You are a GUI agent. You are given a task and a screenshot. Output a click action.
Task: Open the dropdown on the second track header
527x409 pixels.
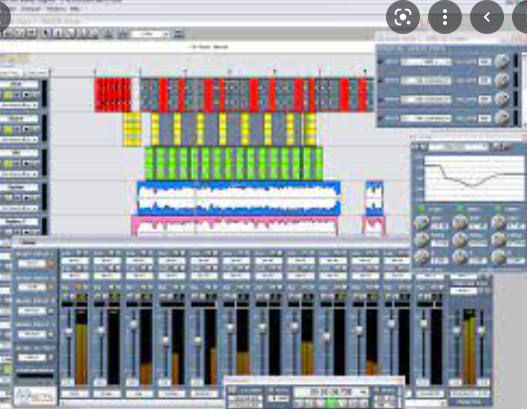(19, 139)
